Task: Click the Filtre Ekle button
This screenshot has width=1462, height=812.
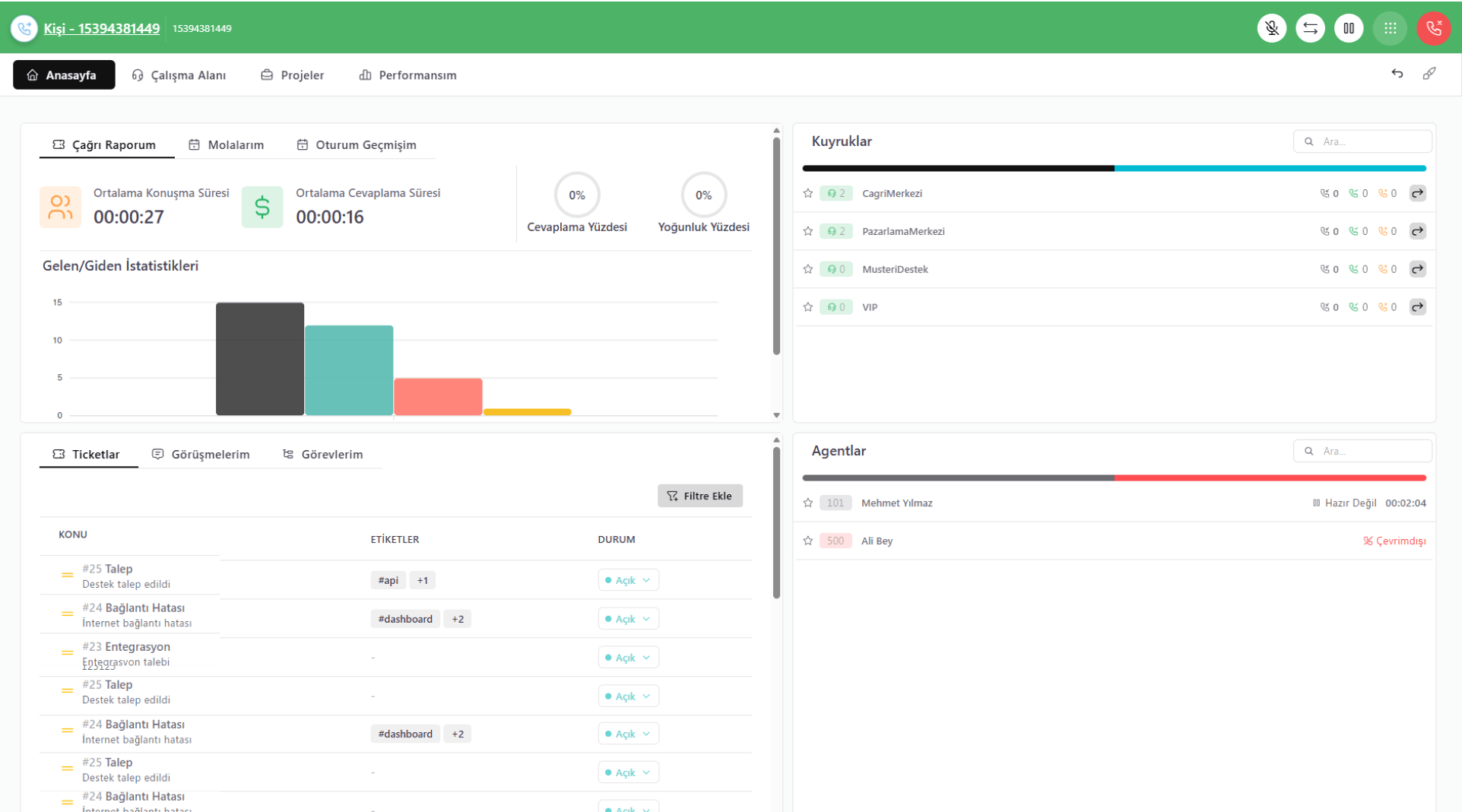Action: pos(699,496)
